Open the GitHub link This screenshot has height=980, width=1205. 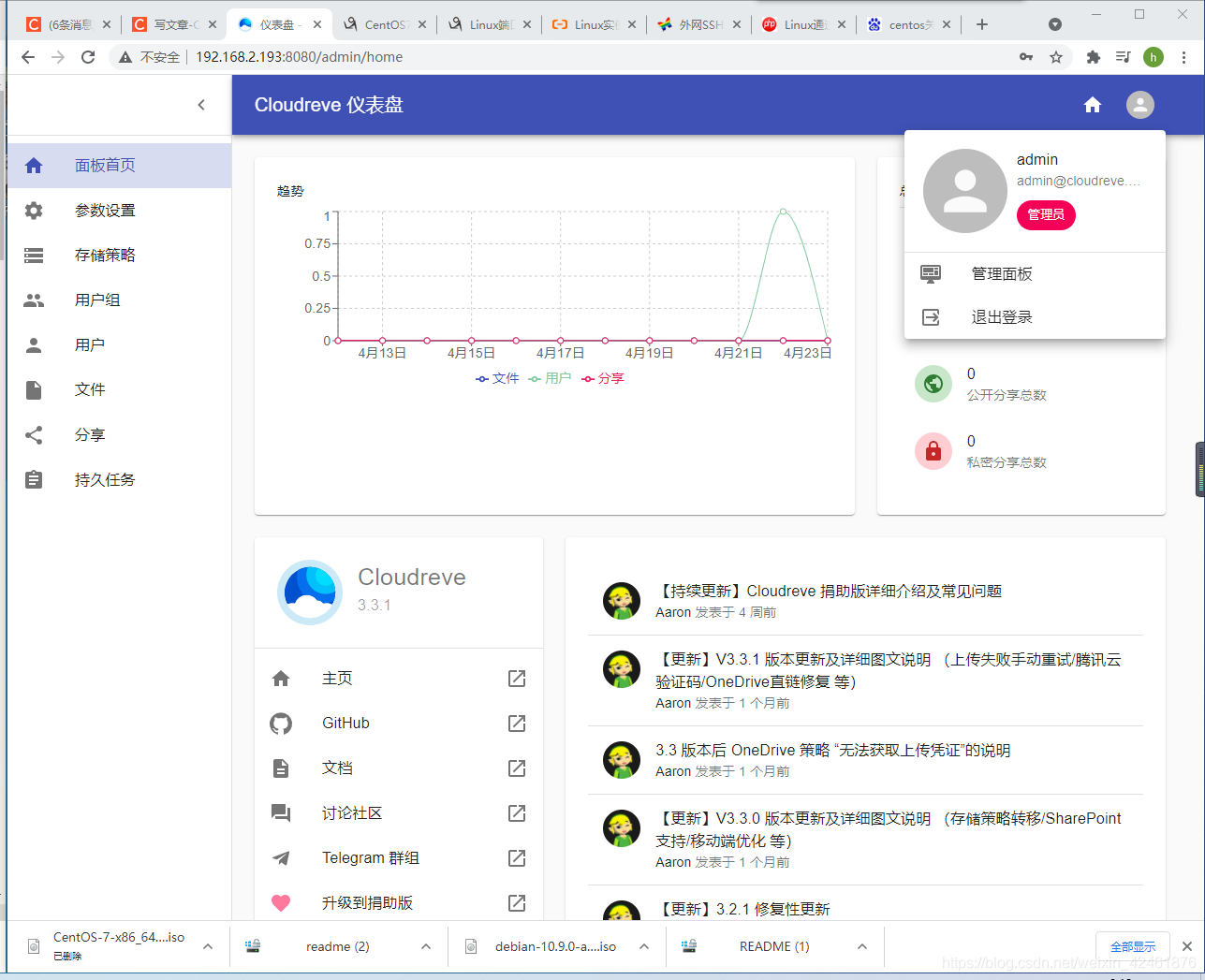click(x=399, y=724)
